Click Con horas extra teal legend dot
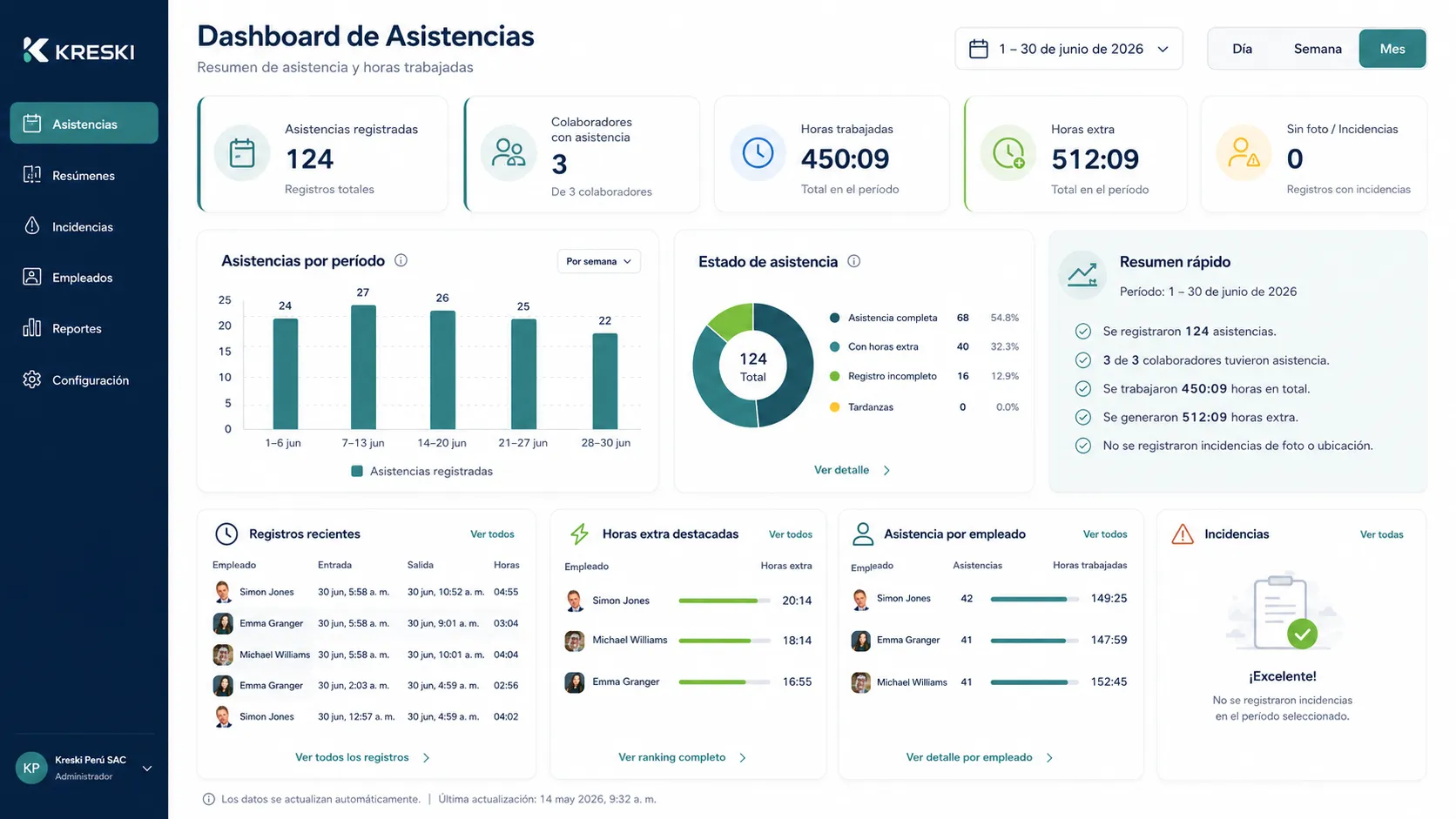Image resolution: width=1456 pixels, height=819 pixels. [x=834, y=346]
